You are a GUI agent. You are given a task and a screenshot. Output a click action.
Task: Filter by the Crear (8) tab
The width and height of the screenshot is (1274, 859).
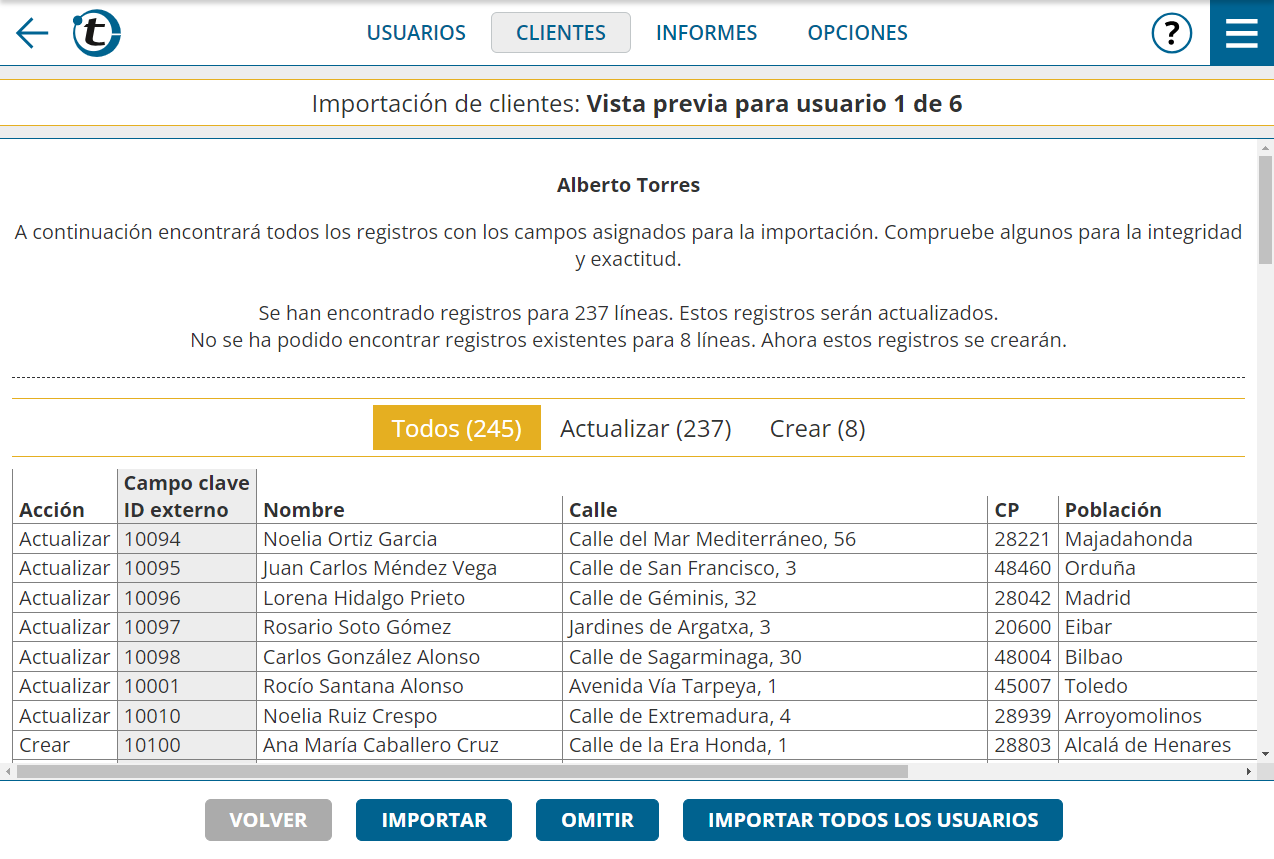click(817, 428)
